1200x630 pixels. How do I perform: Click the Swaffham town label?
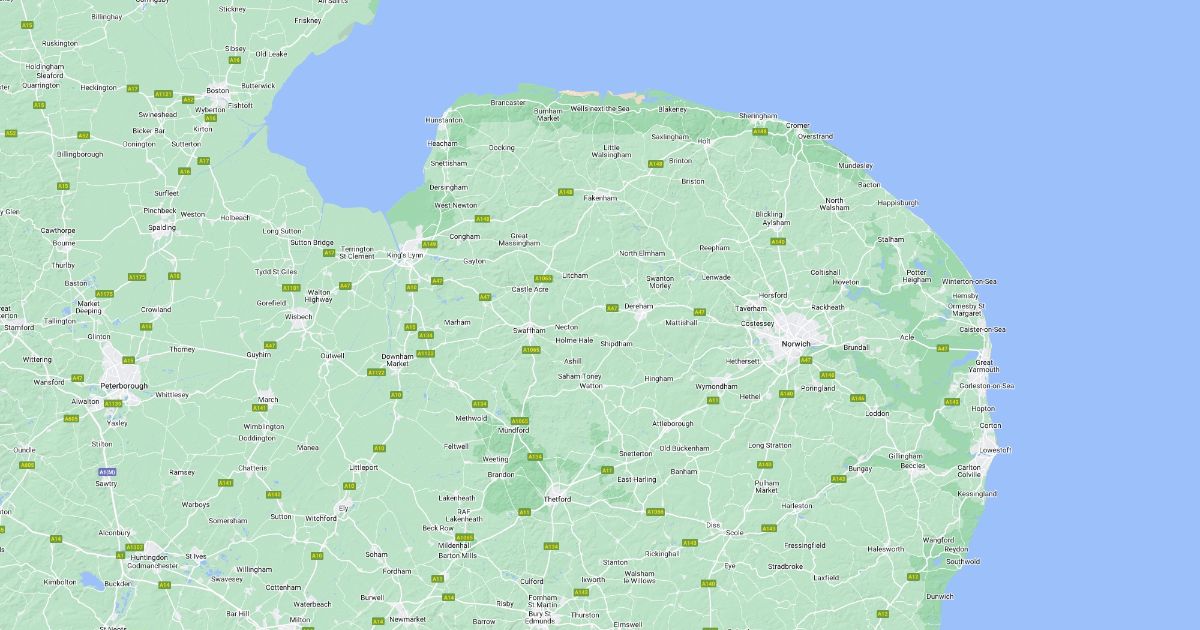(530, 330)
